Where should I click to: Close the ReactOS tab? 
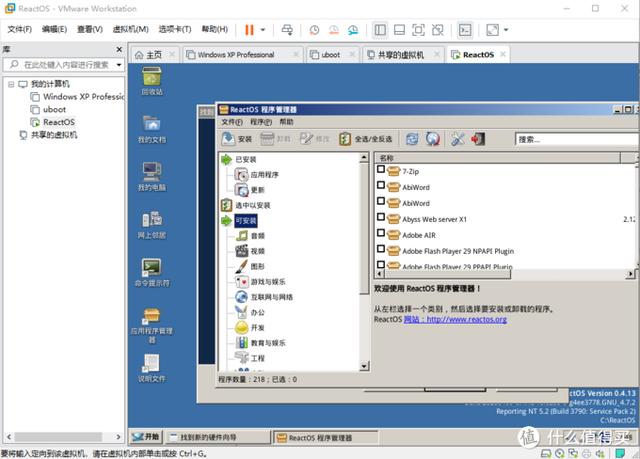pyautogui.click(x=503, y=54)
